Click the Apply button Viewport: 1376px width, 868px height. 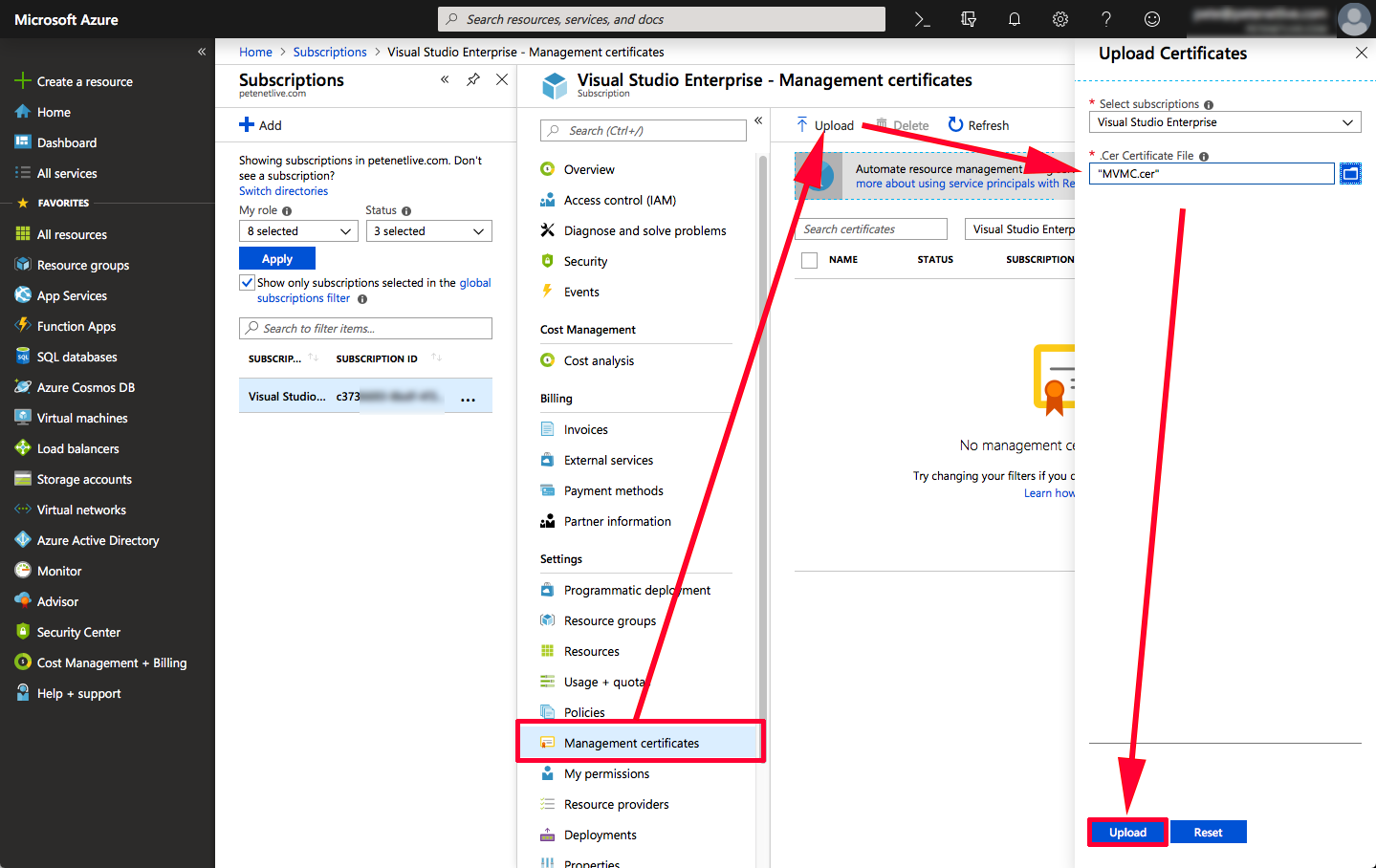tap(277, 259)
